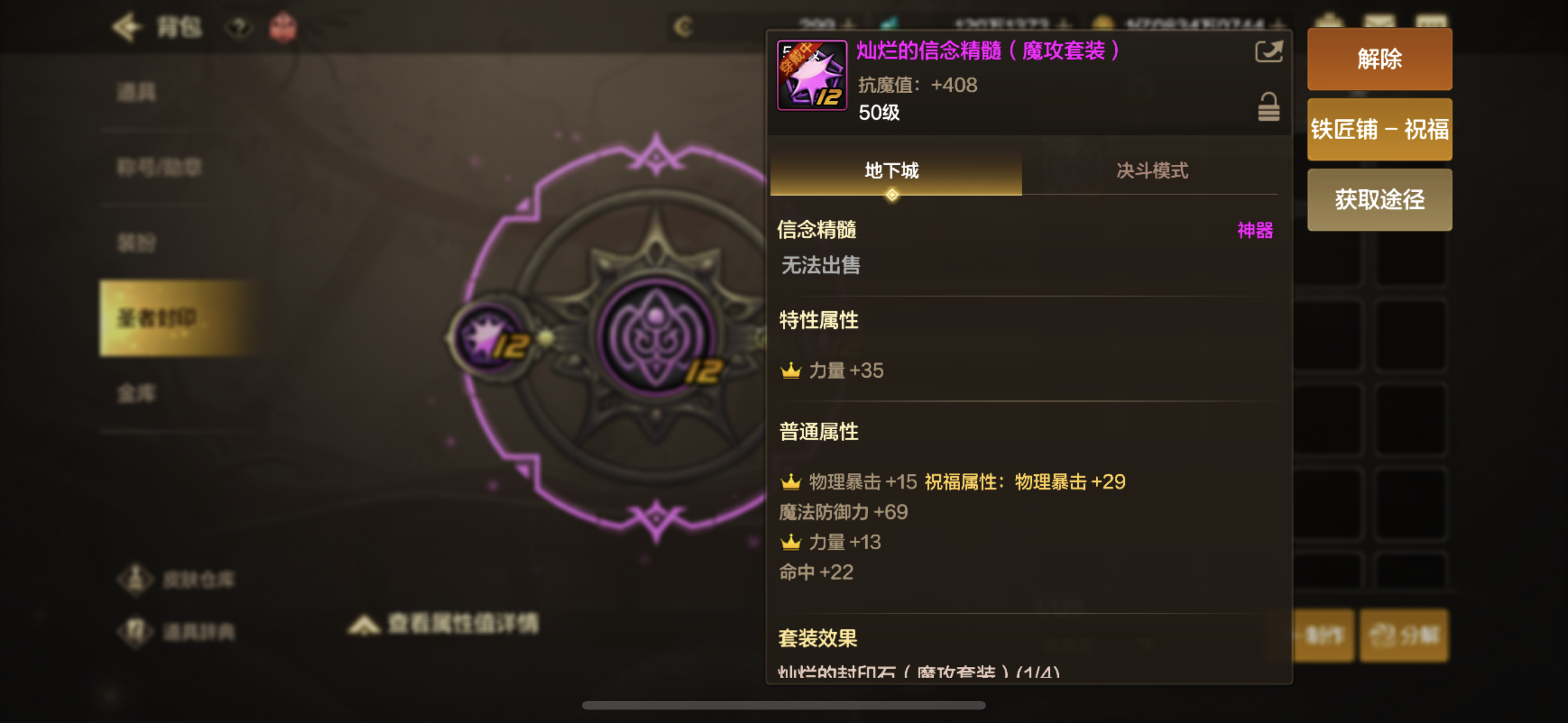Click the 获取途径 button
Viewport: 1568px width, 723px height.
1380,200
